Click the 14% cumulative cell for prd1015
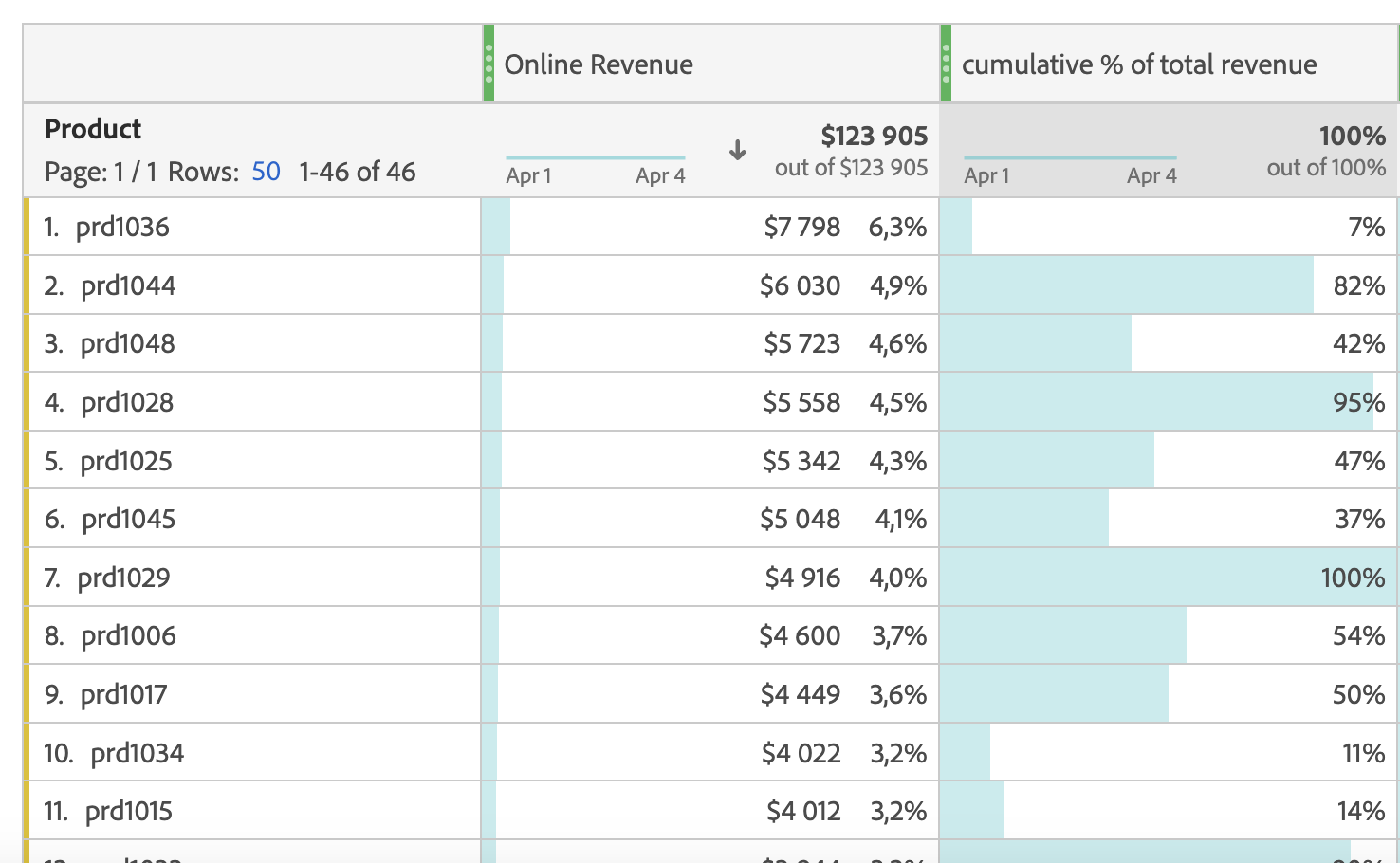1400x863 pixels. click(1169, 811)
